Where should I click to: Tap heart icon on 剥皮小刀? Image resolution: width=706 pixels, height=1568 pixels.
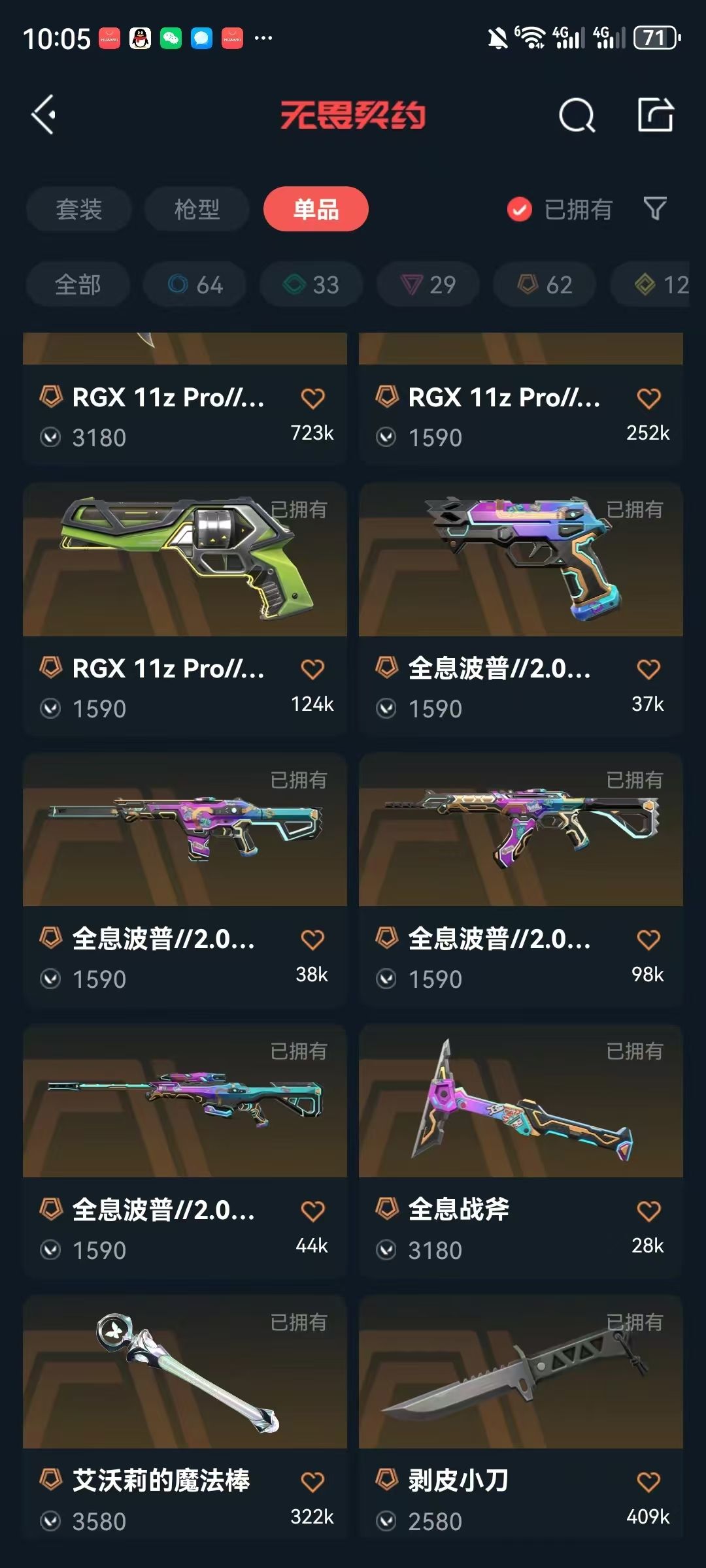coord(648,1482)
